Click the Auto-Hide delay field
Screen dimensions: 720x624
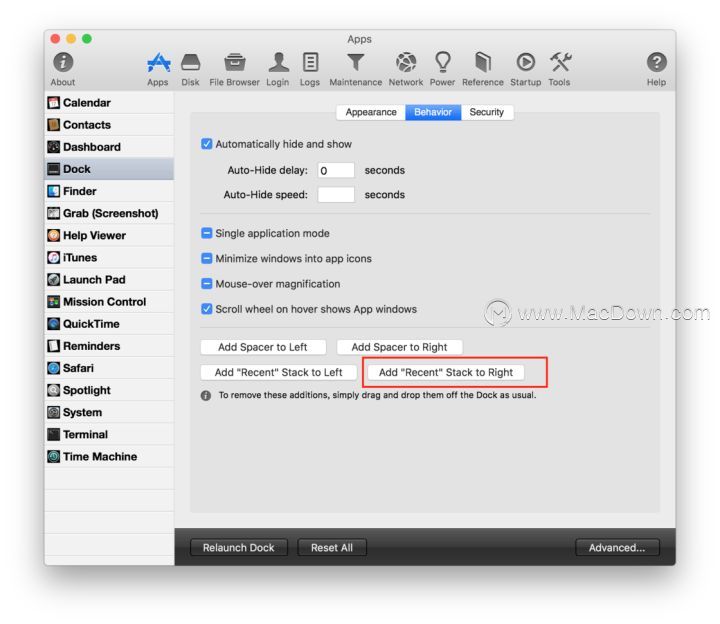tap(336, 170)
